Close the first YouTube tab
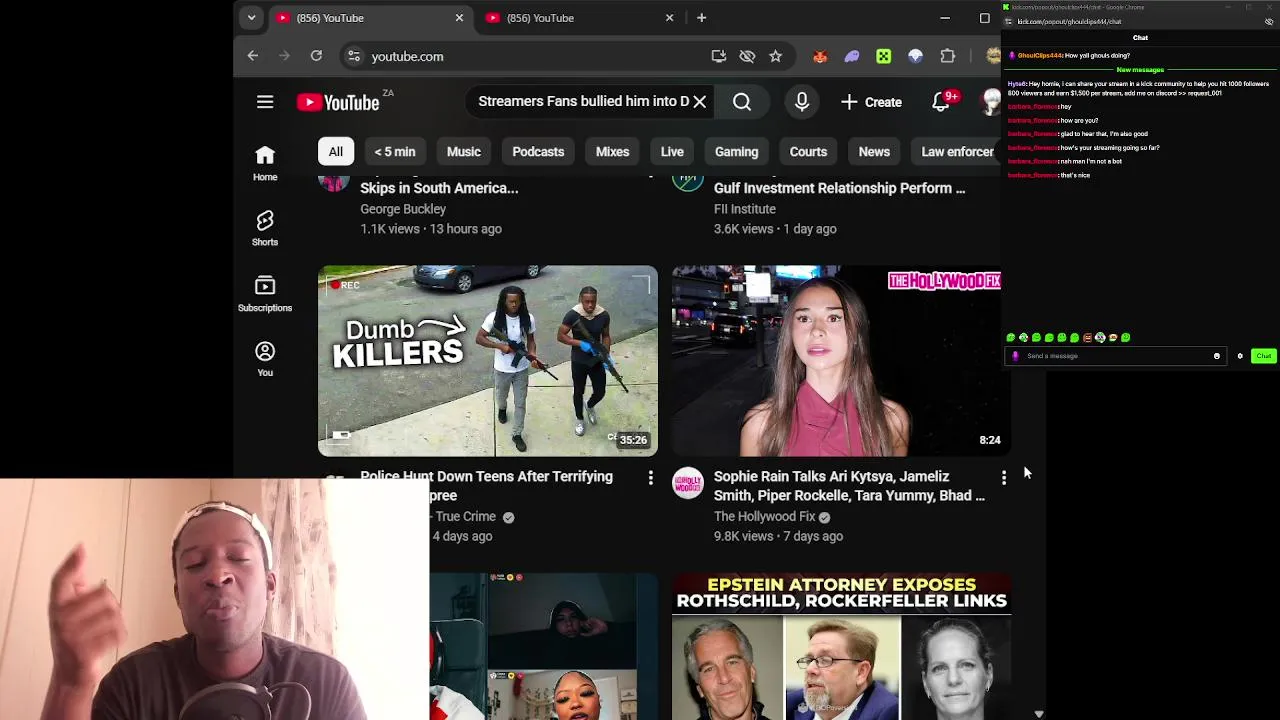 tap(459, 18)
